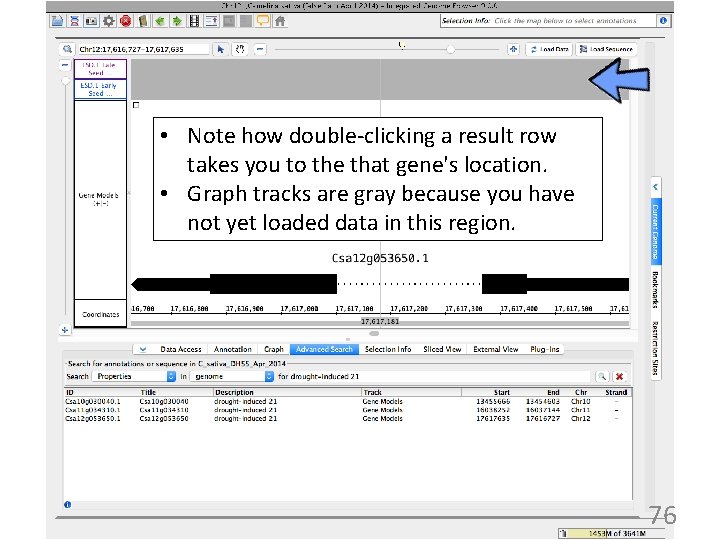Click the chromosome coordinates input field

click(142, 49)
